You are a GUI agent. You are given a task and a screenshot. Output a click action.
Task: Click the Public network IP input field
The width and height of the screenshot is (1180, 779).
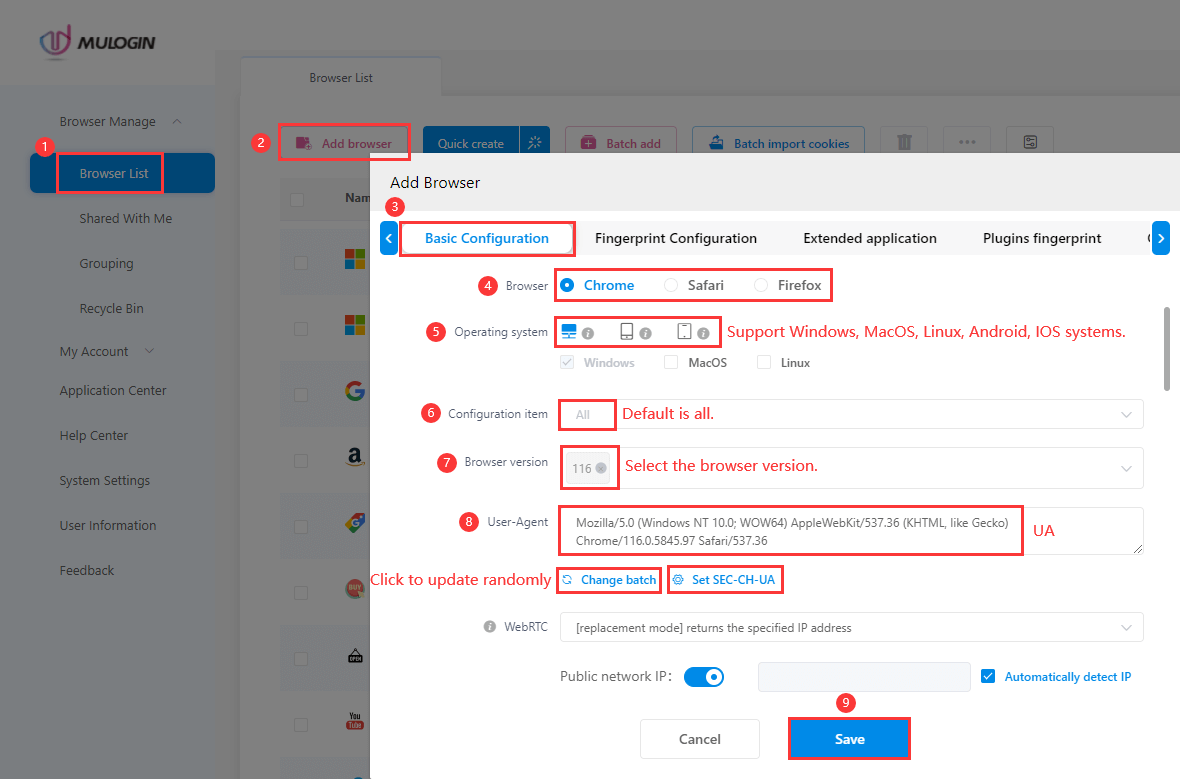[x=863, y=677]
